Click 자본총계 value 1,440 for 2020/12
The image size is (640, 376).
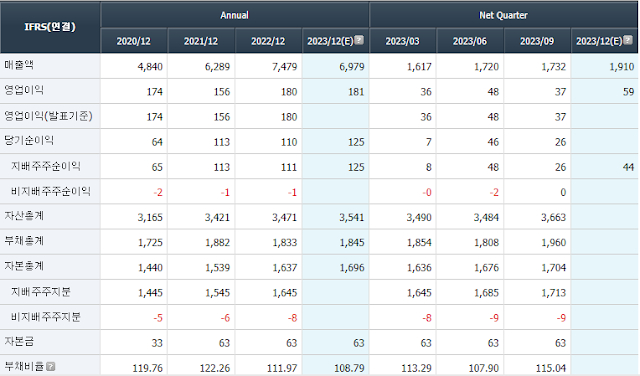click(x=150, y=268)
